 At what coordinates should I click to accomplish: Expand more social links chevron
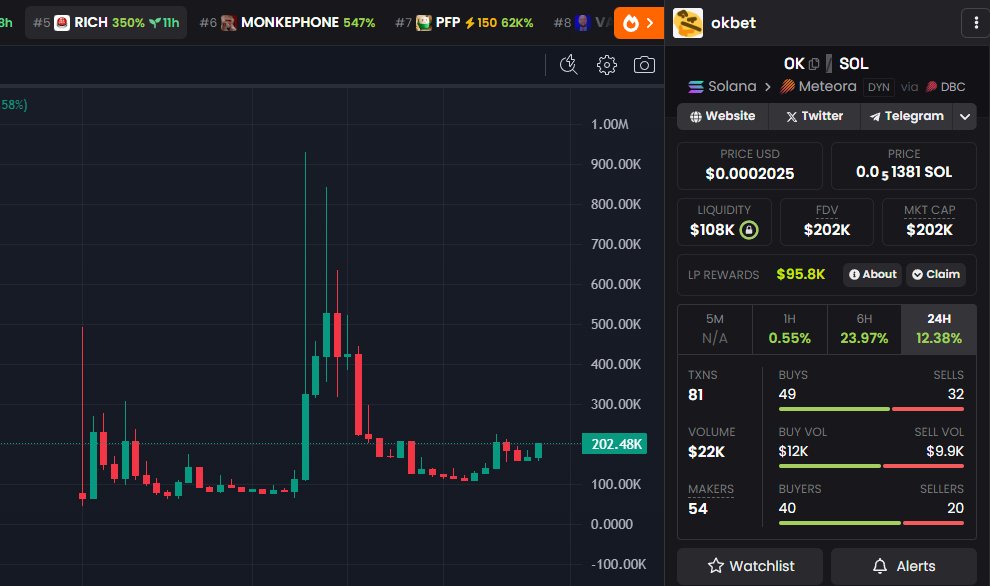pyautogui.click(x=965, y=116)
